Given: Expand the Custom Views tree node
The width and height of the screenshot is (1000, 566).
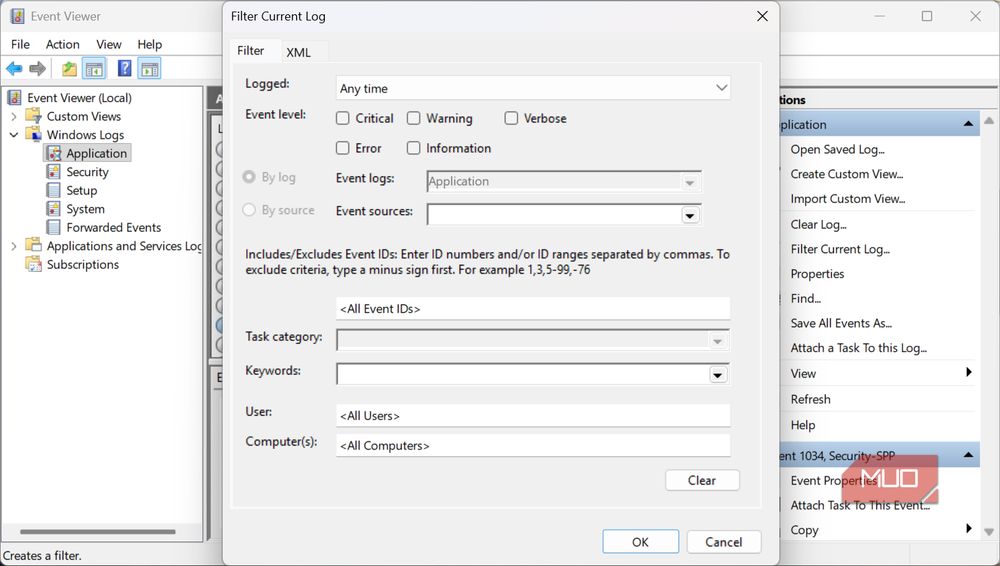Looking at the screenshot, I should pyautogui.click(x=14, y=117).
